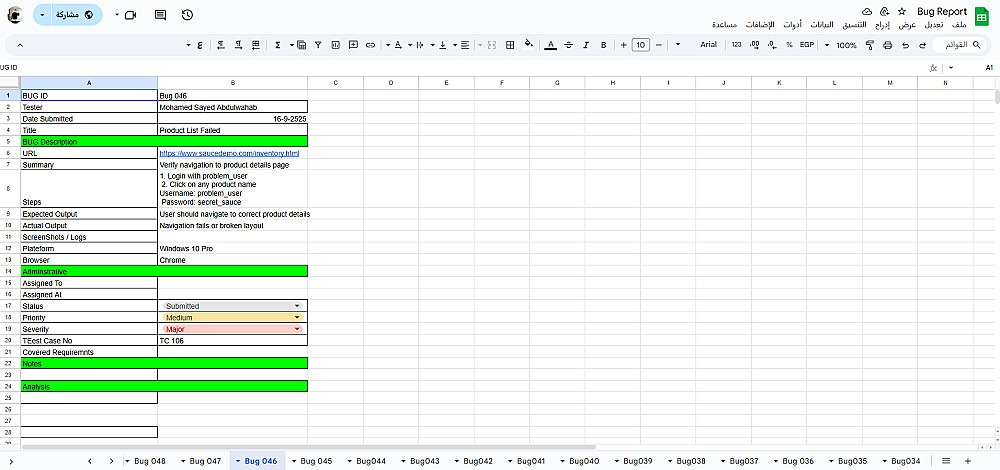Viewport: 1000px width, 470px height.
Task: Open version history clock icon
Action: 188,15
